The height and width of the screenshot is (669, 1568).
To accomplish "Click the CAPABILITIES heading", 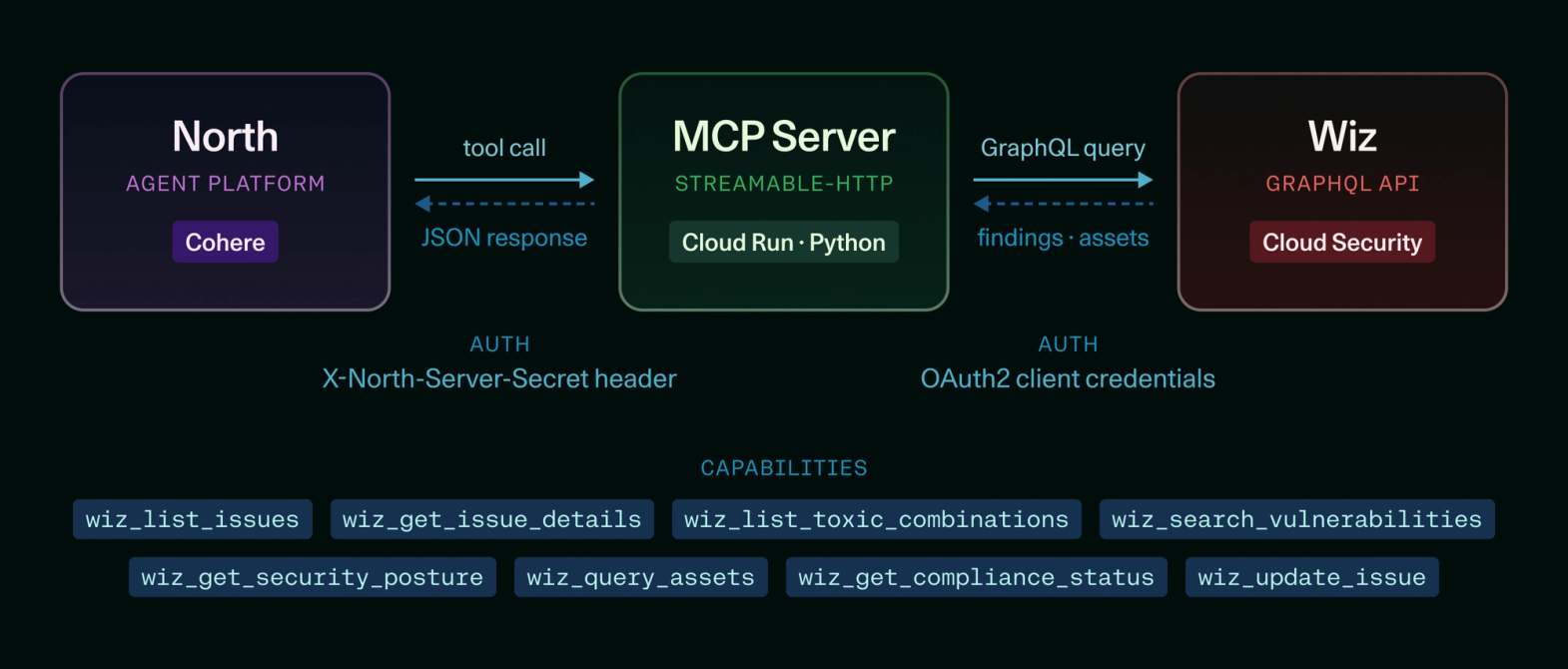I will point(784,468).
